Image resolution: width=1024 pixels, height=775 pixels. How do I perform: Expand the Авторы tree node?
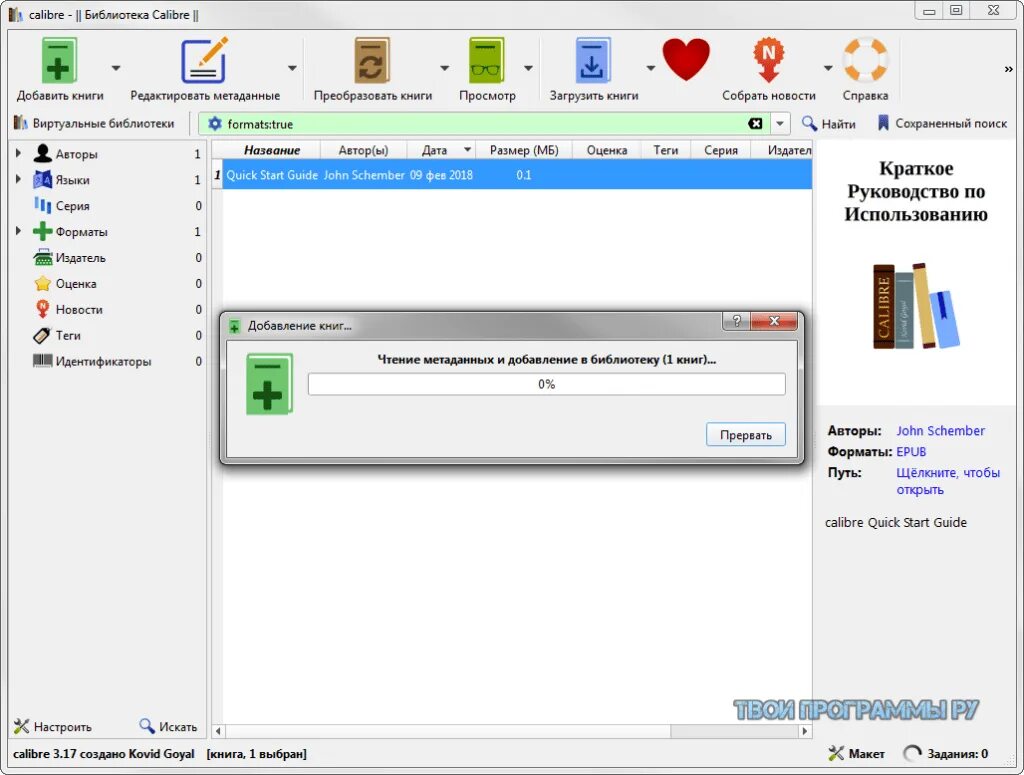pos(18,153)
